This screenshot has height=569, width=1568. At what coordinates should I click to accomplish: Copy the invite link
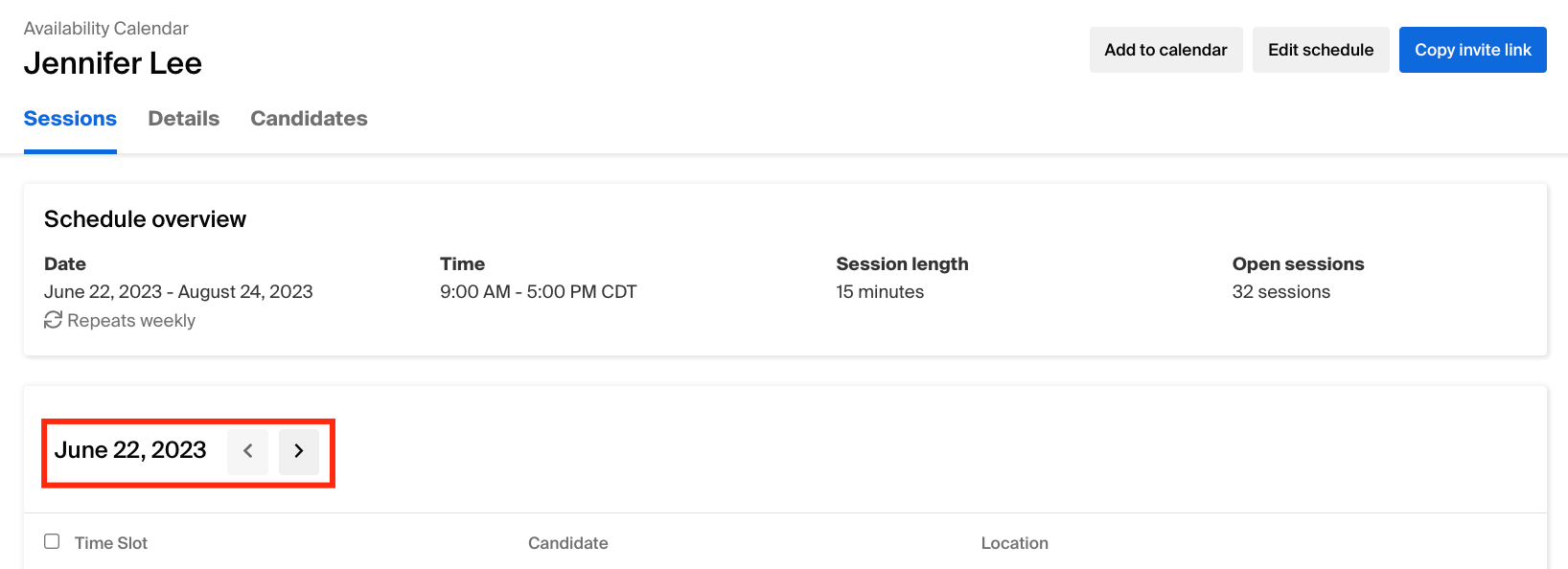(1473, 50)
